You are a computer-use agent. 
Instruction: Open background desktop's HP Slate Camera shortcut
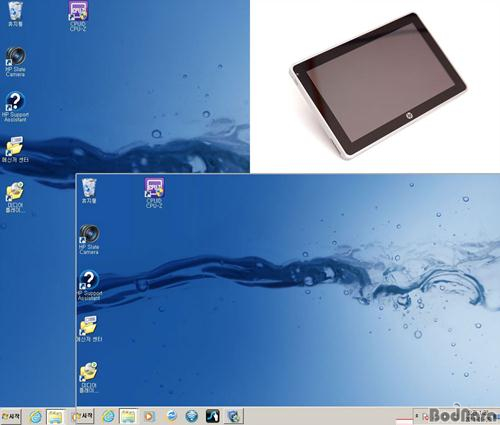15,62
